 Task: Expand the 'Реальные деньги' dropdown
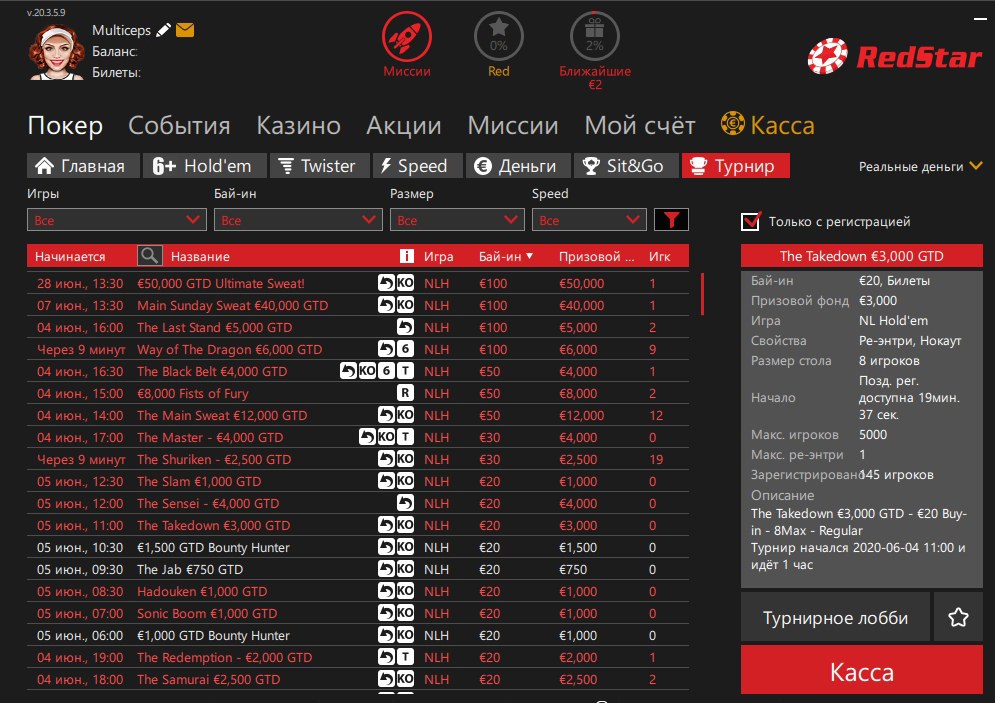tap(920, 167)
